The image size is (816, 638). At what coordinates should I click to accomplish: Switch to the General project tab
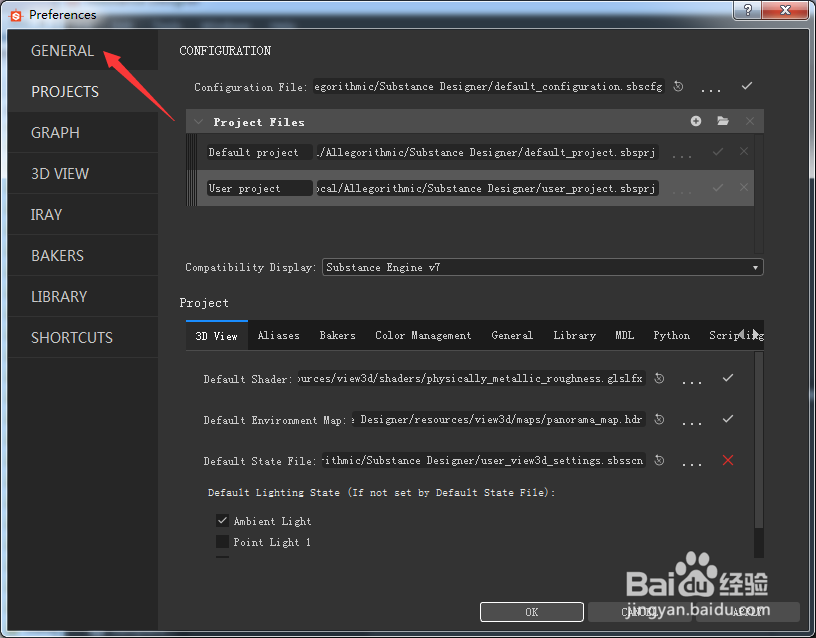512,336
